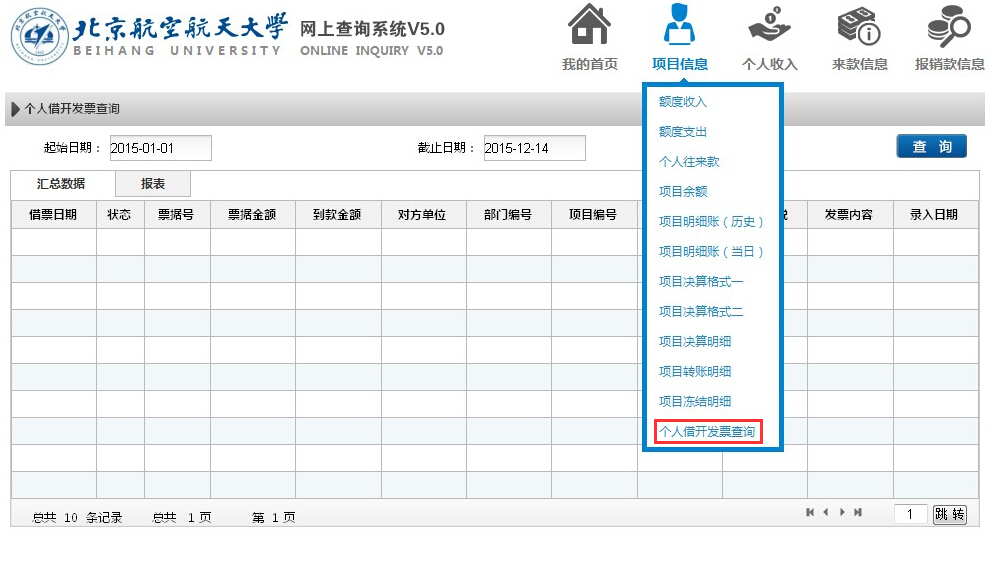Select 个人借开发票查询 menu item
Screen dimensions: 994x564
point(707,432)
